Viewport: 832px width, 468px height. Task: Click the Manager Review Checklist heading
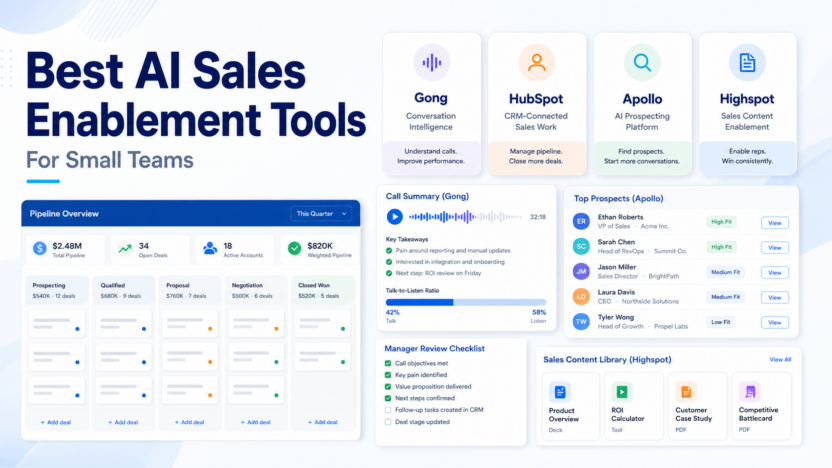pos(434,349)
